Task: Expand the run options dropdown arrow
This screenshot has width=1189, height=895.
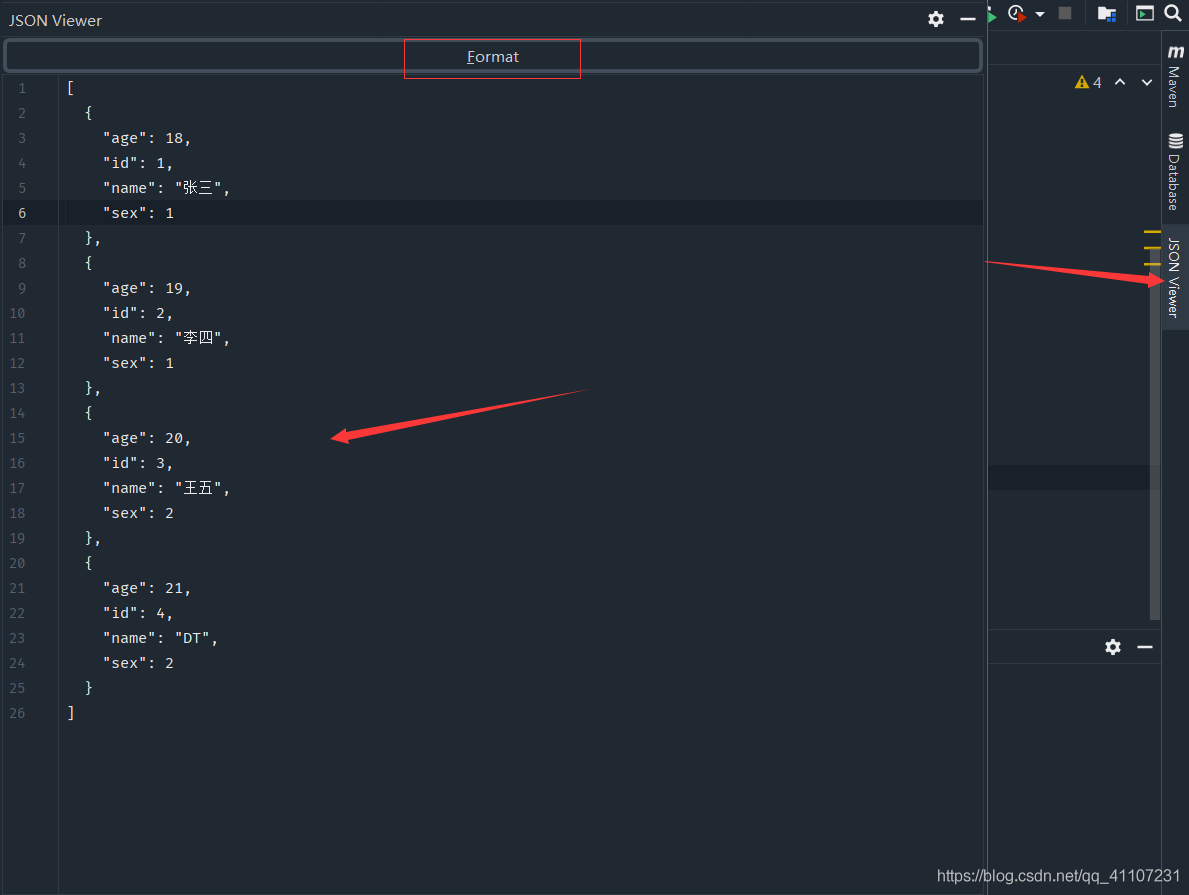Action: coord(1040,14)
